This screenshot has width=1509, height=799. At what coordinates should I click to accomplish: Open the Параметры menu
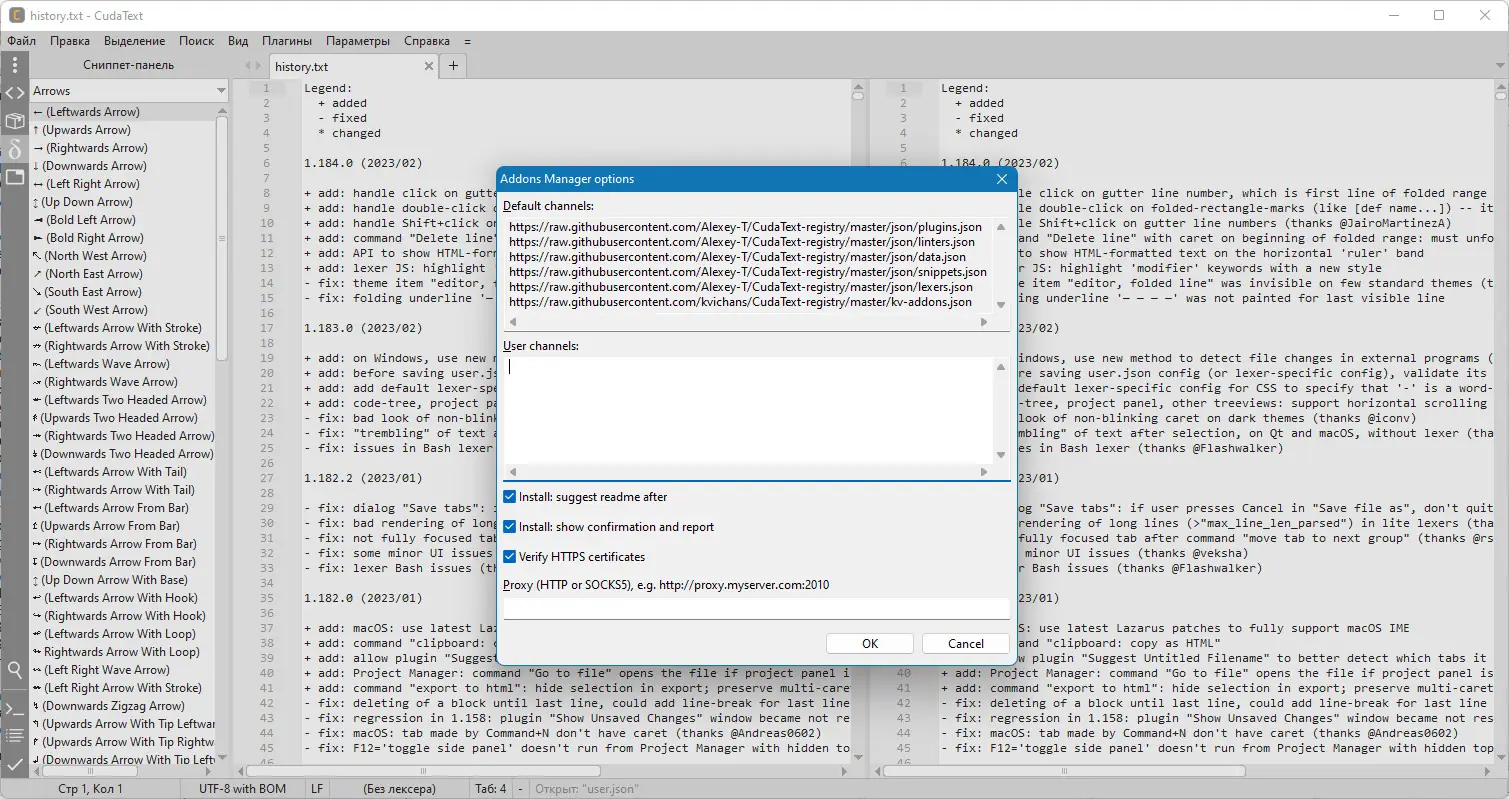pyautogui.click(x=358, y=41)
